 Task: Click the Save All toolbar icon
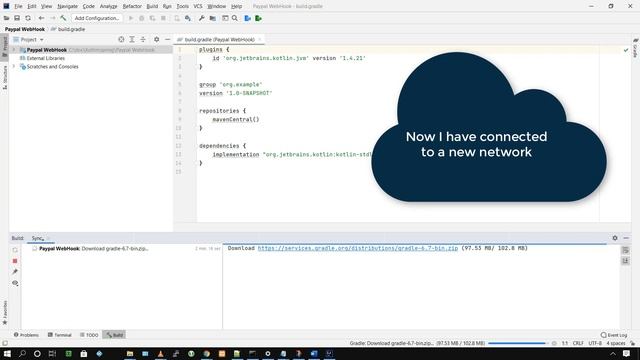(x=17, y=18)
